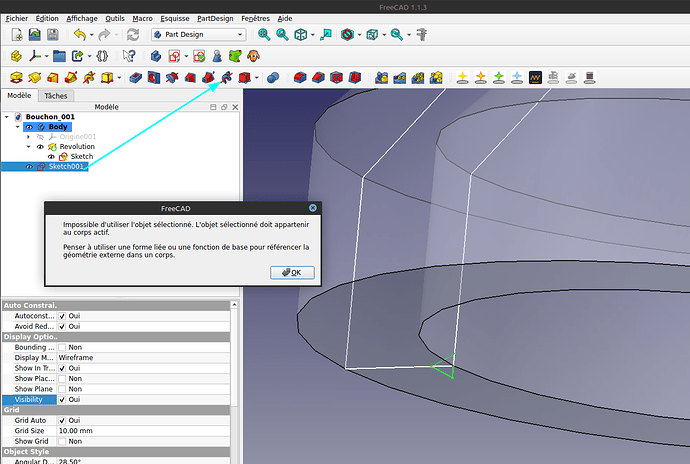This screenshot has width=690, height=464.
Task: Select the Hole tool icon
Action: [x=154, y=78]
